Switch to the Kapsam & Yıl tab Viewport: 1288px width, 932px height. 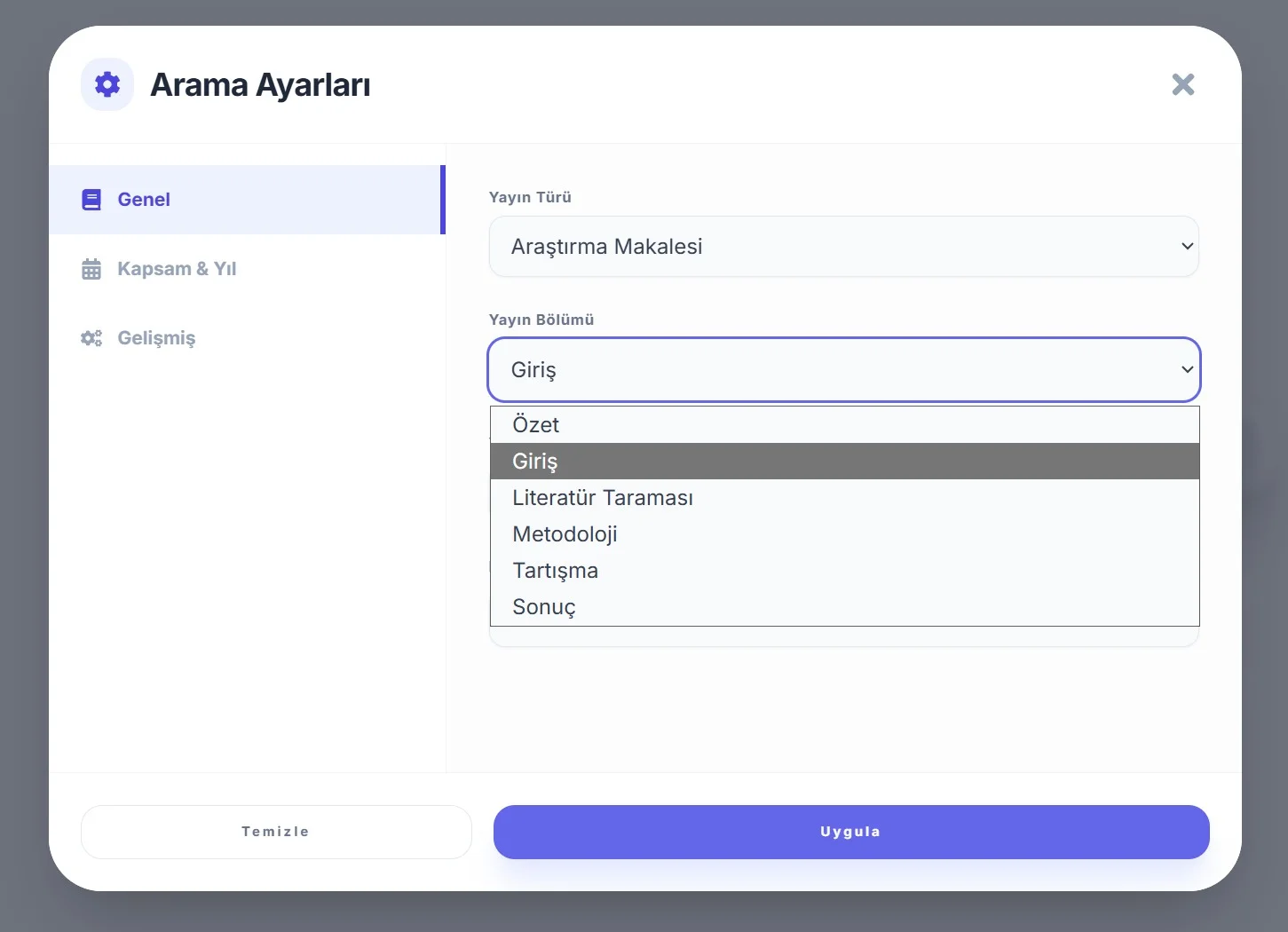(x=247, y=269)
